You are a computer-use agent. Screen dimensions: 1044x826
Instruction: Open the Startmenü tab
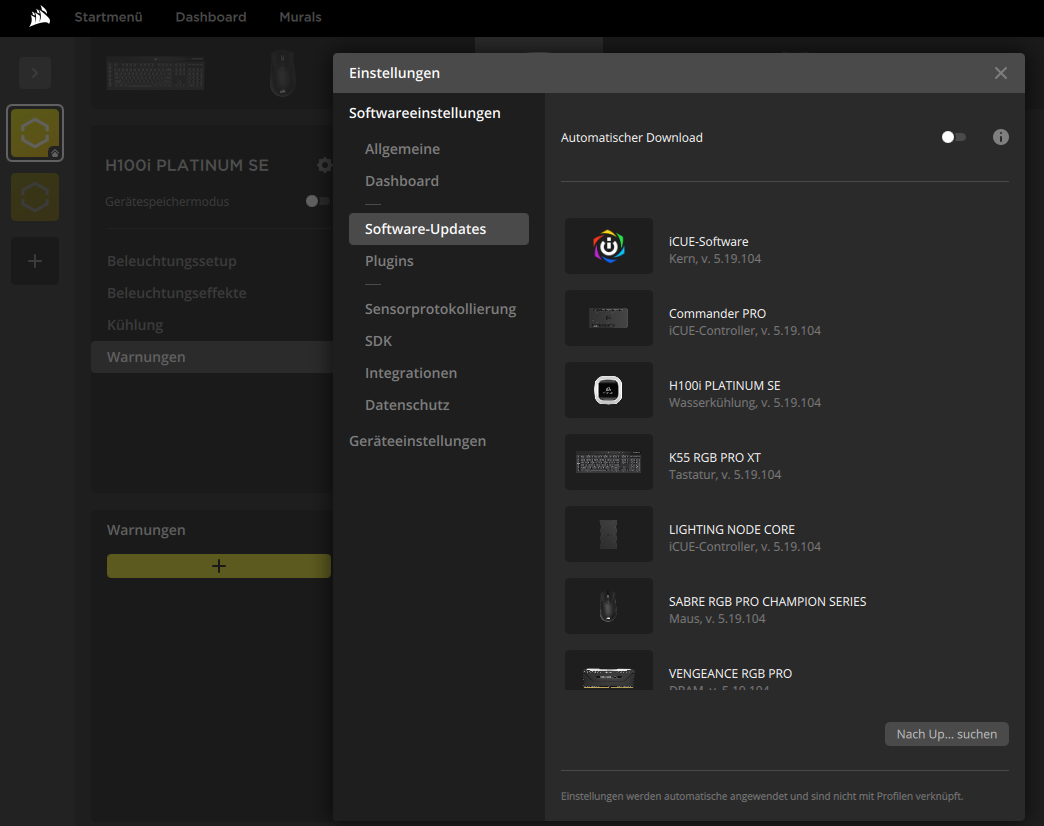coord(109,17)
